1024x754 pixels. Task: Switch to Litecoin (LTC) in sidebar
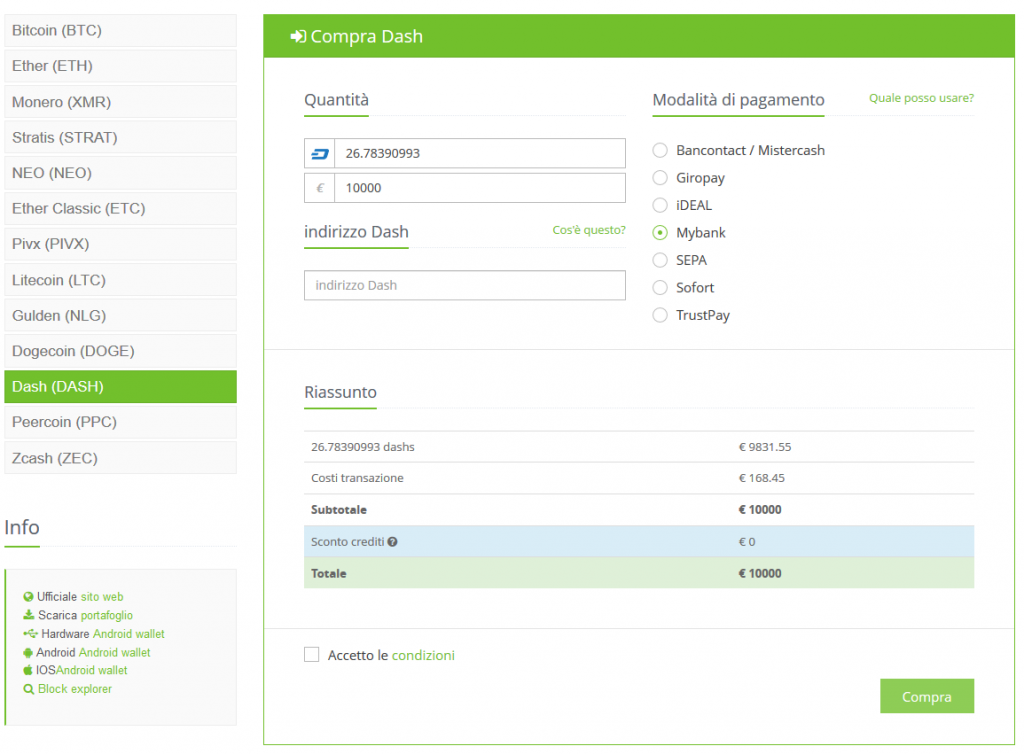tap(120, 280)
